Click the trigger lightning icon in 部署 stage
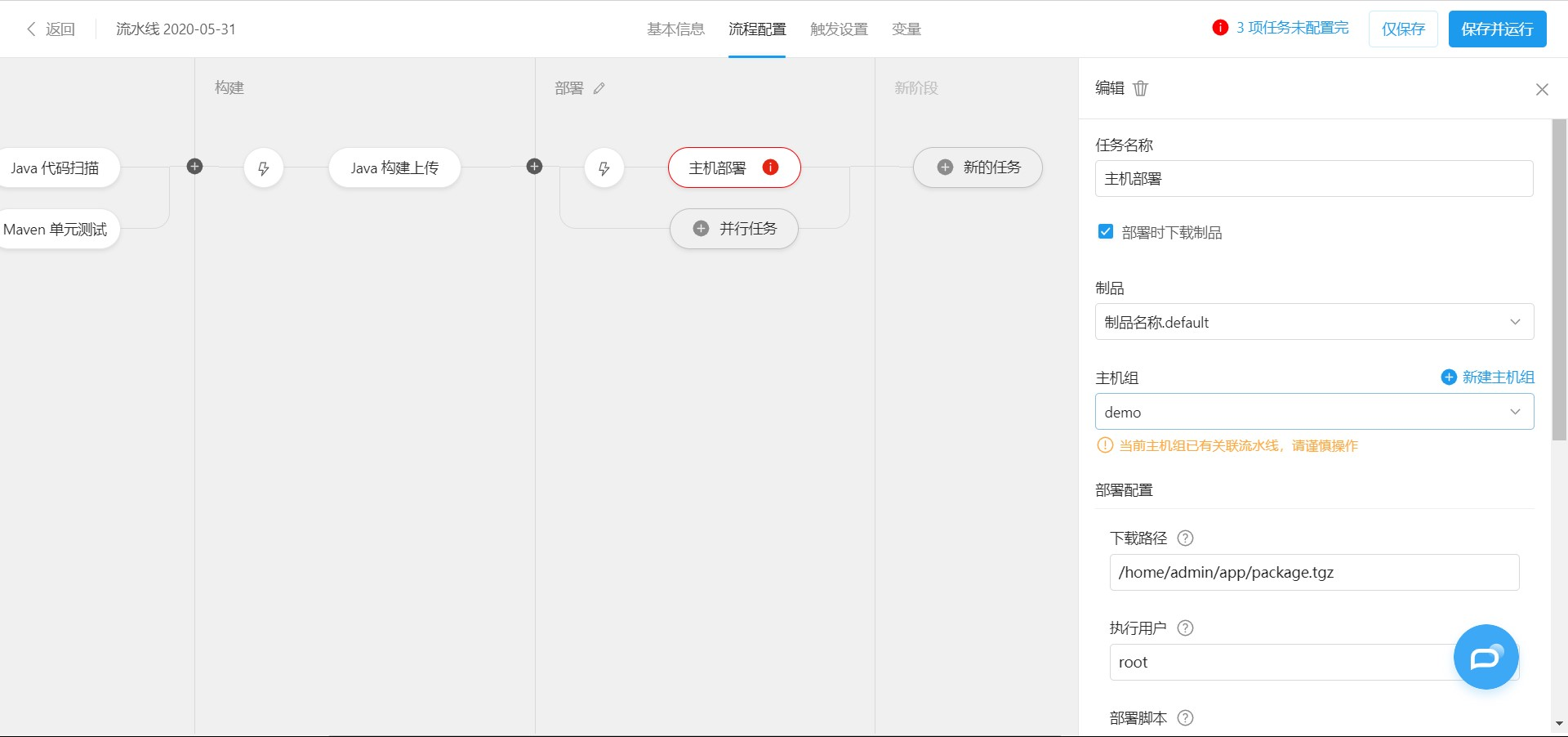The height and width of the screenshot is (737, 1568). click(x=604, y=167)
